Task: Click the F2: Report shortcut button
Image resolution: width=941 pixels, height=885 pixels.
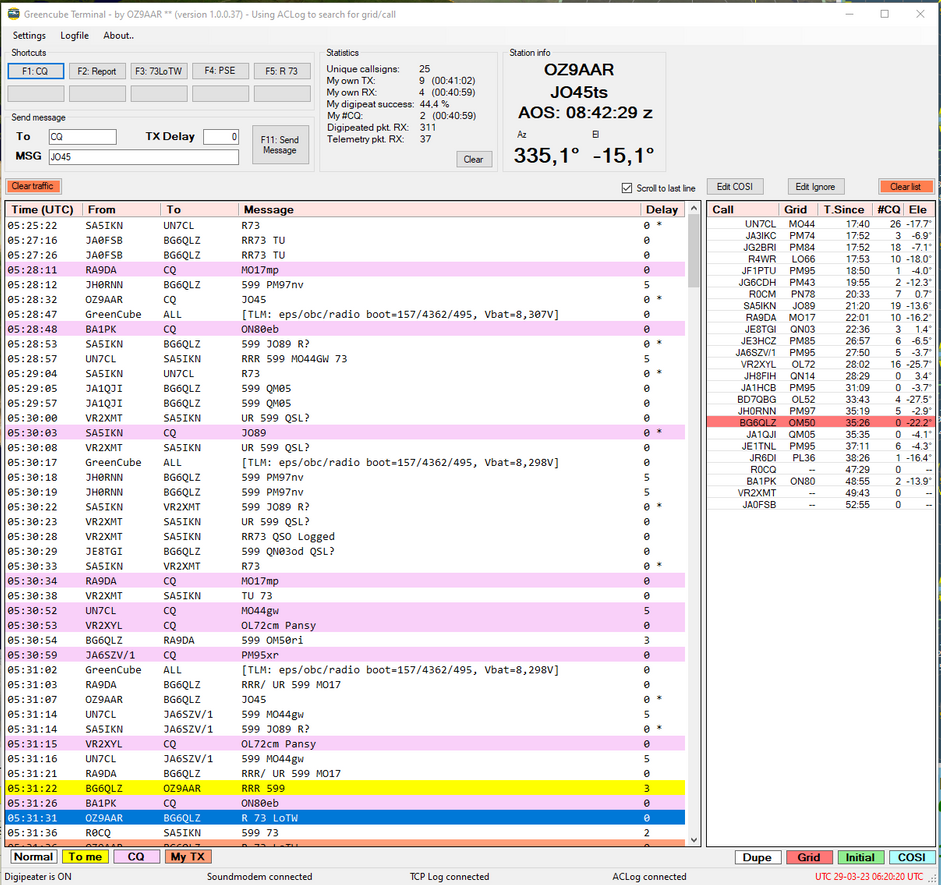Action: (97, 71)
